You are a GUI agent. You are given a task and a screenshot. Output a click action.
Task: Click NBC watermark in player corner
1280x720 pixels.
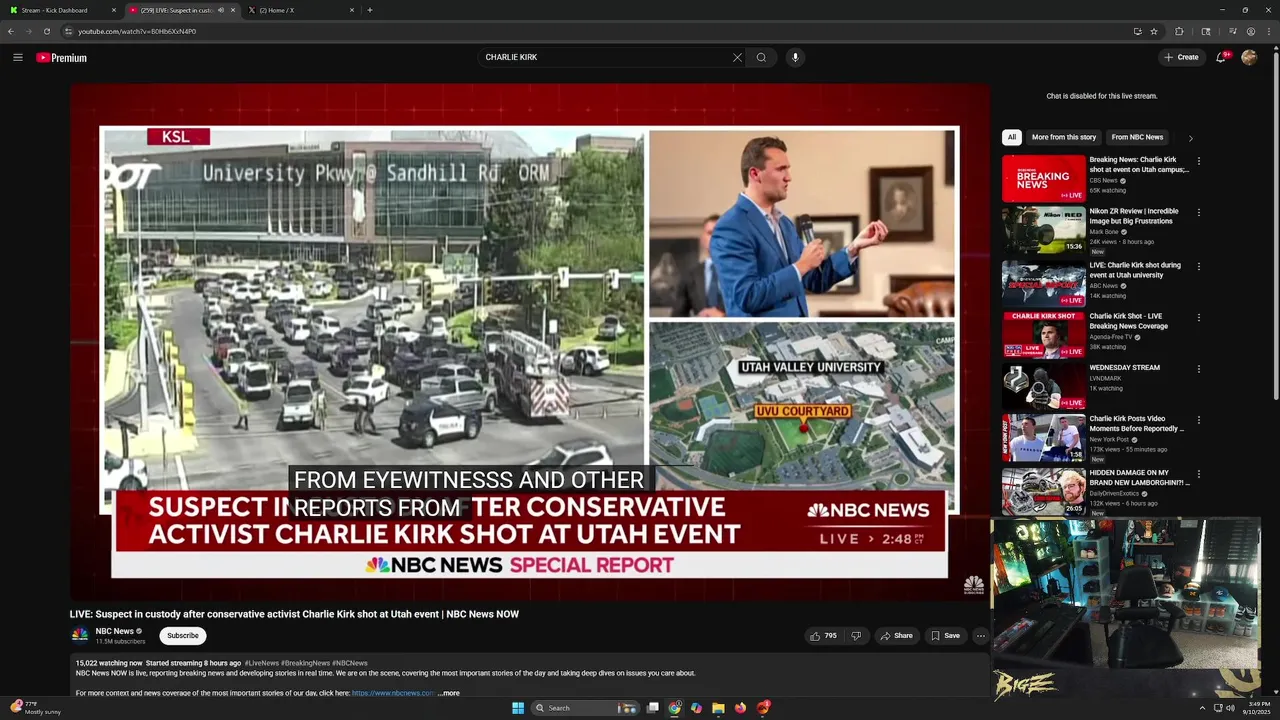click(973, 584)
